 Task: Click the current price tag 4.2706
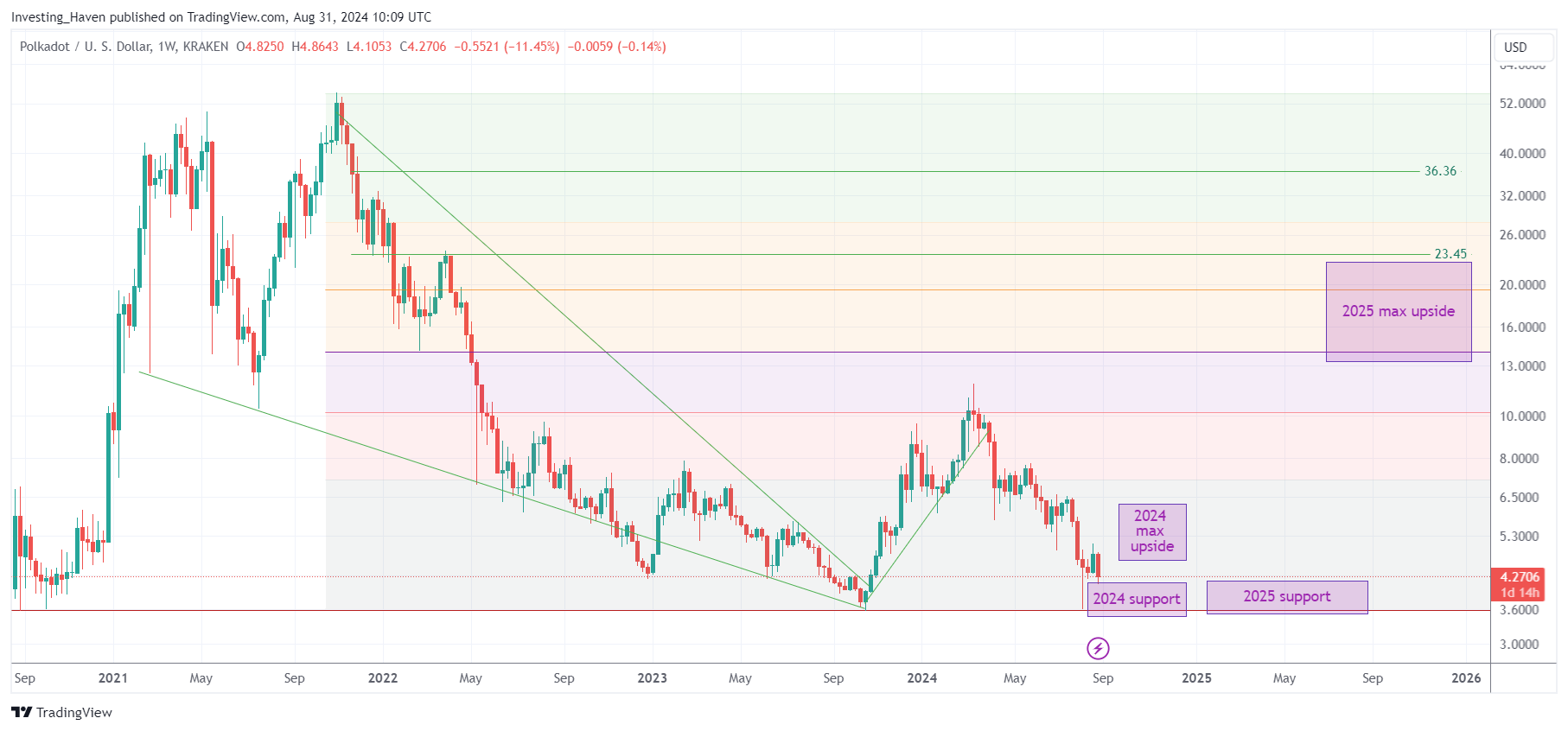click(1520, 577)
